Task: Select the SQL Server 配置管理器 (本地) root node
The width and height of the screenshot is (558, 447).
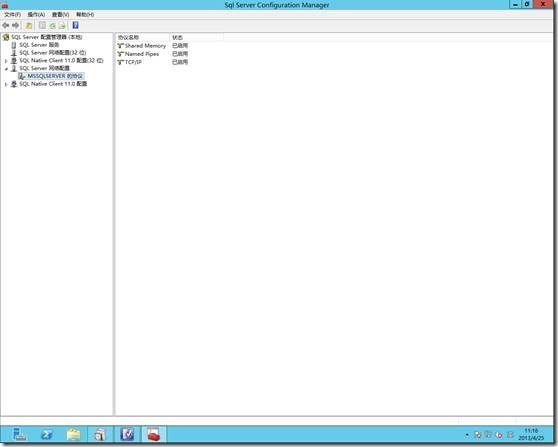Action: tap(47, 37)
